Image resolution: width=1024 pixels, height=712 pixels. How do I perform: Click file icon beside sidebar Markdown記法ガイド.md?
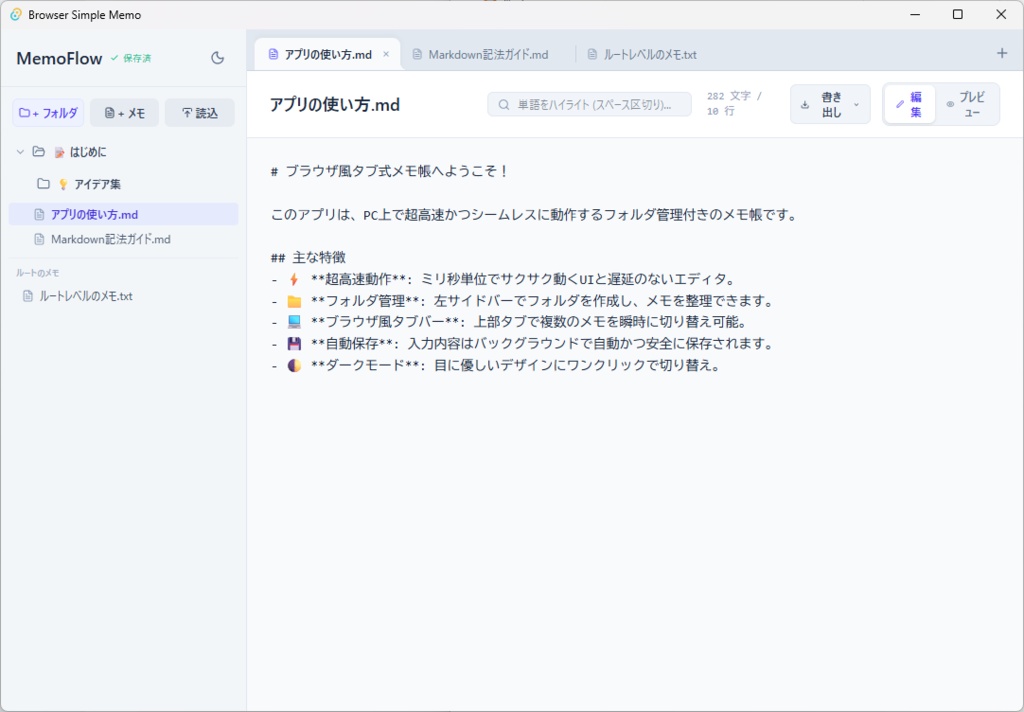[x=39, y=239]
